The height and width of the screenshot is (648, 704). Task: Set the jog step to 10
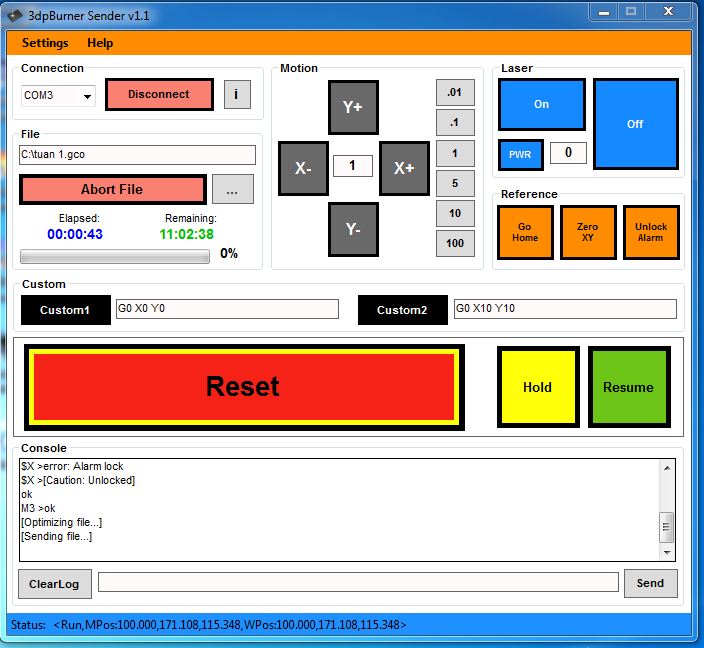point(455,213)
